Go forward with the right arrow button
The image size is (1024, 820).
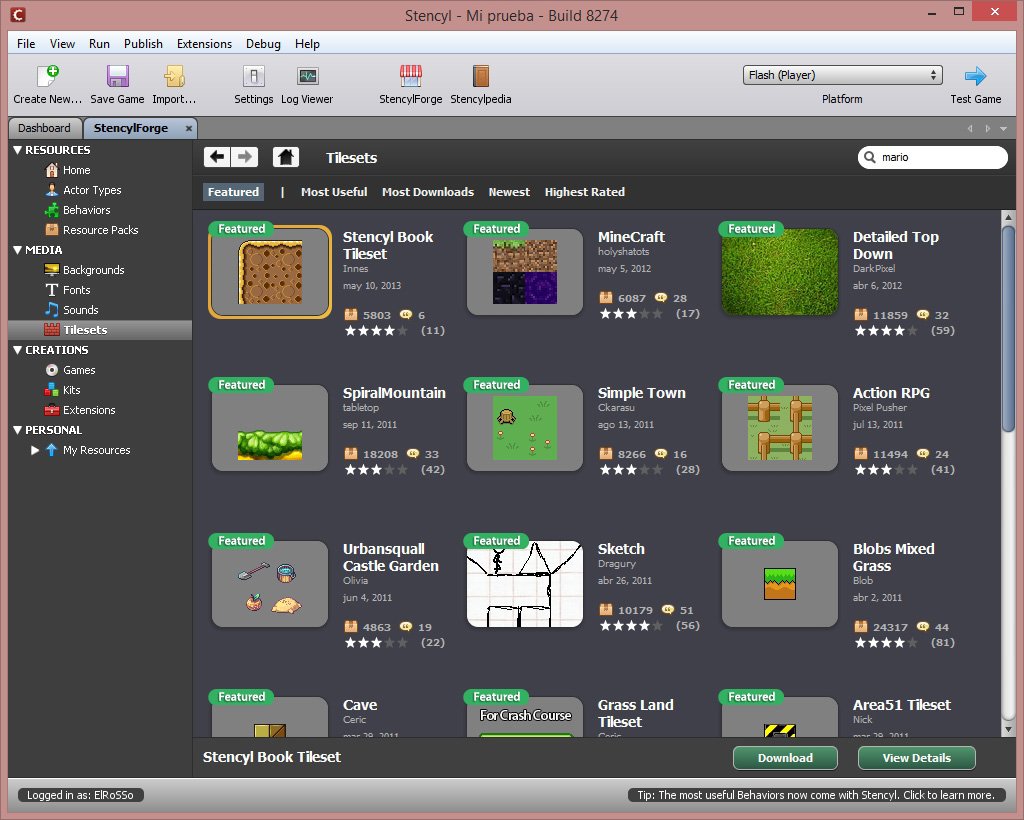[x=245, y=157]
